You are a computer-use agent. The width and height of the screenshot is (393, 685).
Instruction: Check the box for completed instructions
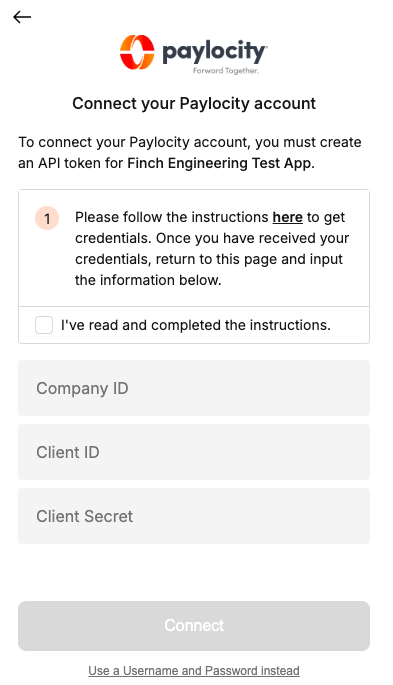point(44,325)
